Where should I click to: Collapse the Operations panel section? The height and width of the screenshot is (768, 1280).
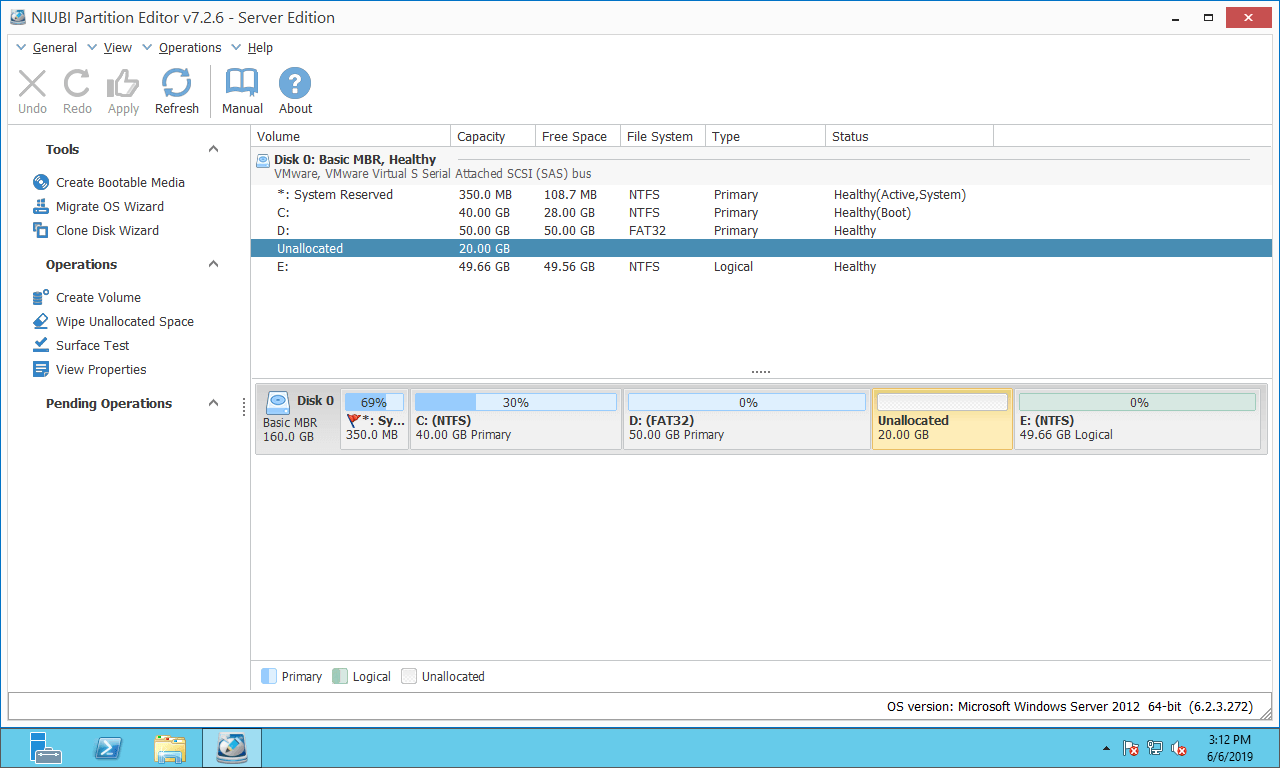pyautogui.click(x=213, y=264)
